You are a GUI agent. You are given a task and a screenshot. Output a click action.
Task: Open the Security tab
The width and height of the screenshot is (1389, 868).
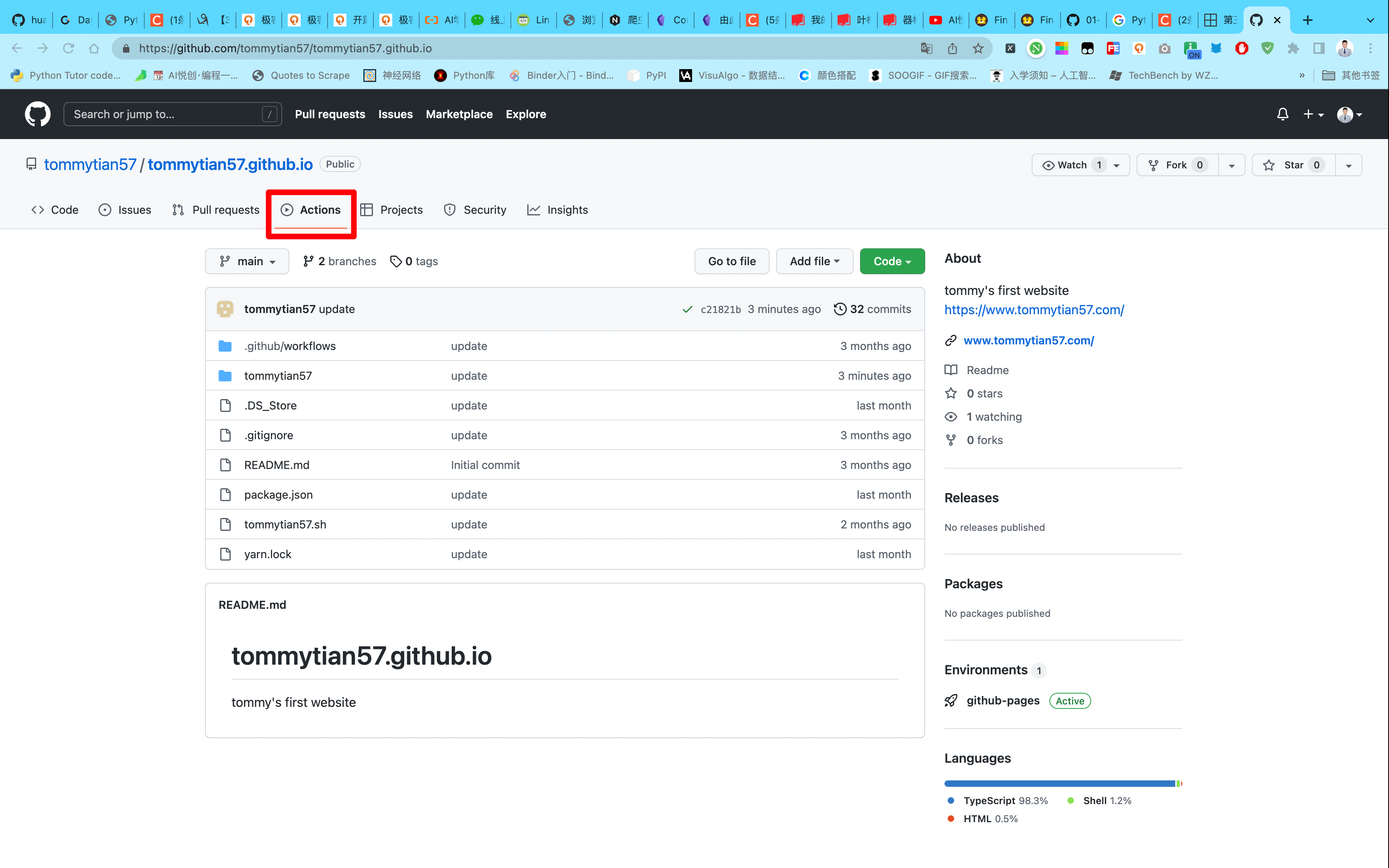click(475, 209)
